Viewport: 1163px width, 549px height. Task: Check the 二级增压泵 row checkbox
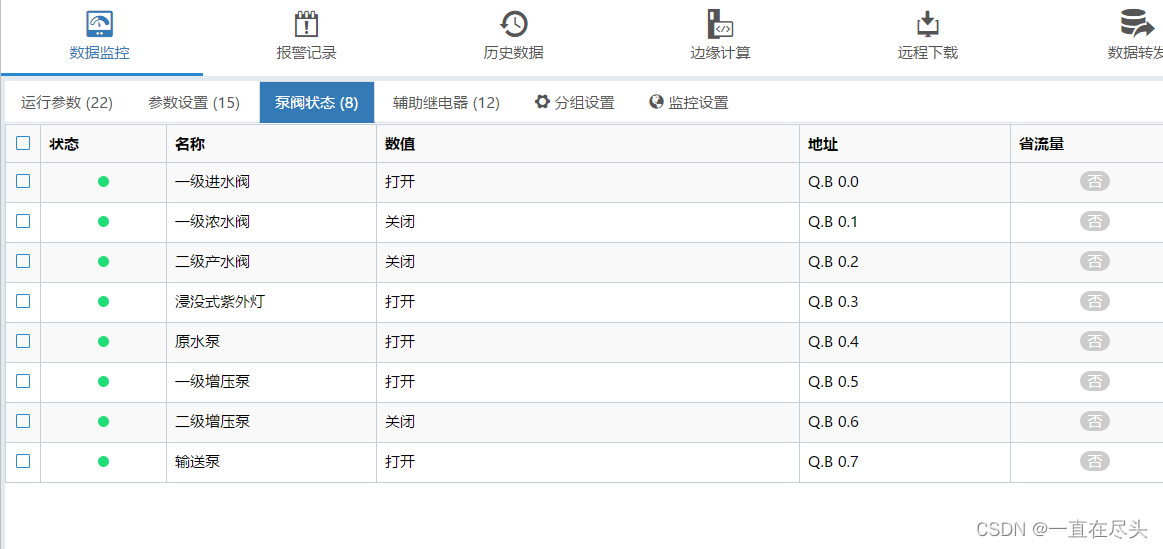[x=23, y=421]
